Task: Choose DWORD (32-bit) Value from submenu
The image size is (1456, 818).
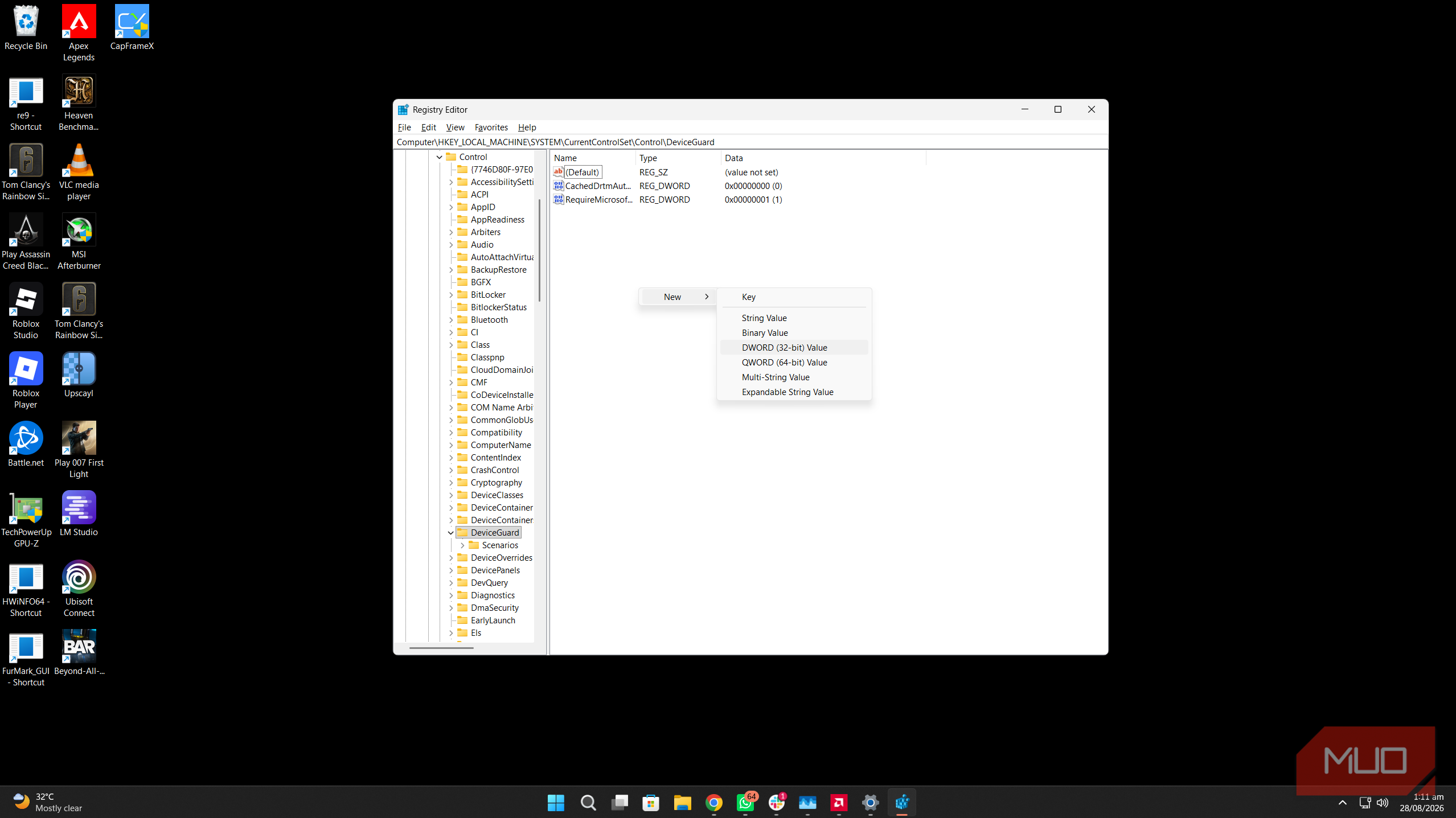Action: point(794,347)
